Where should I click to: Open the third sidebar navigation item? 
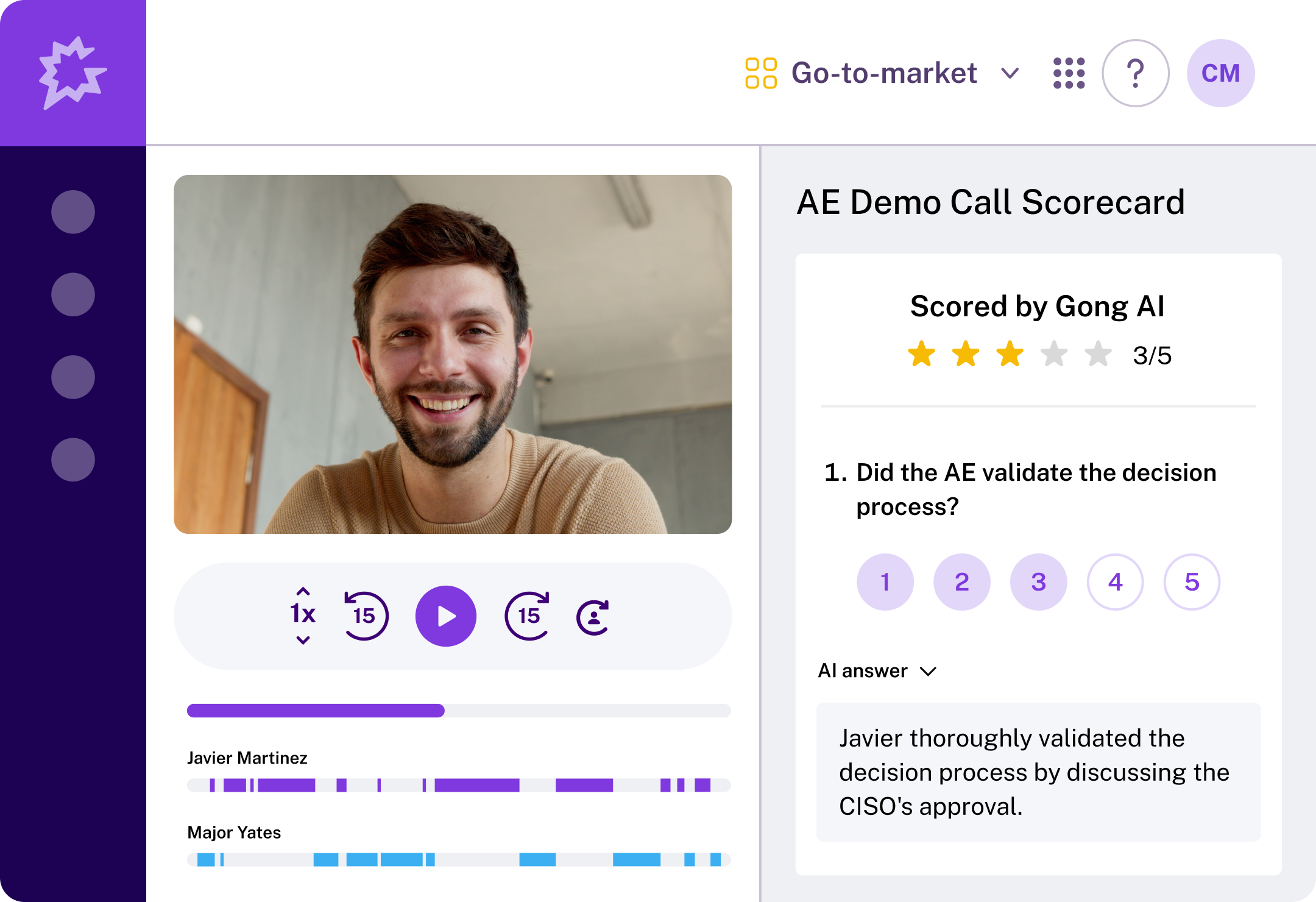tap(73, 377)
